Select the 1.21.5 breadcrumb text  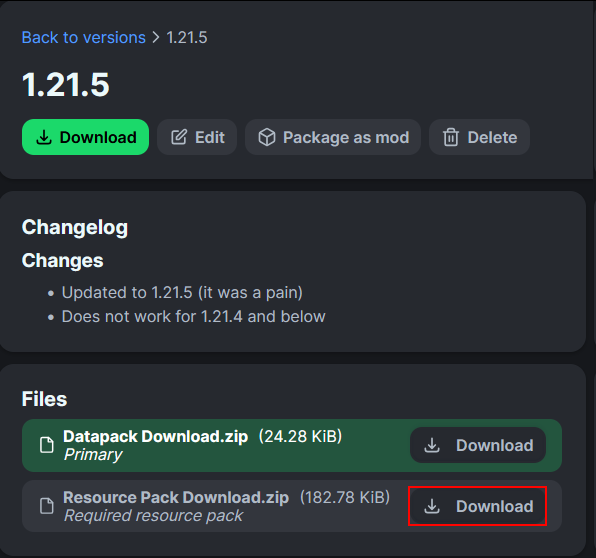[x=187, y=38]
